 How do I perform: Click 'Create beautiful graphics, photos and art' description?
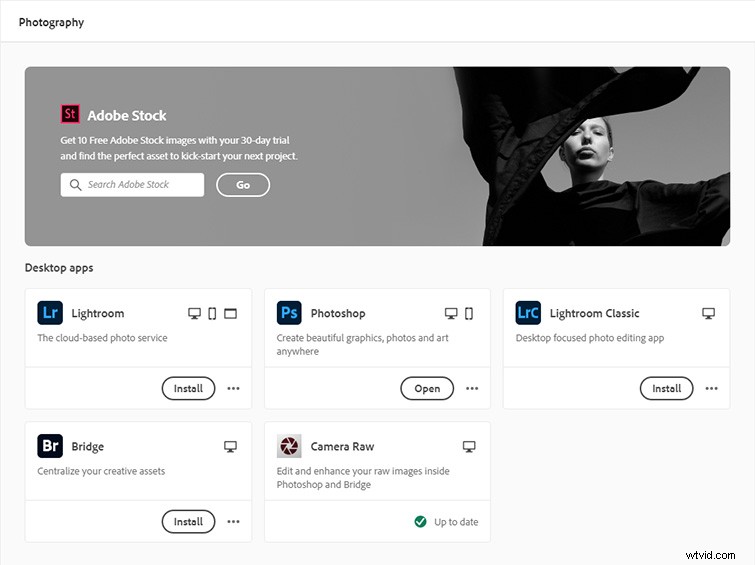coord(363,344)
